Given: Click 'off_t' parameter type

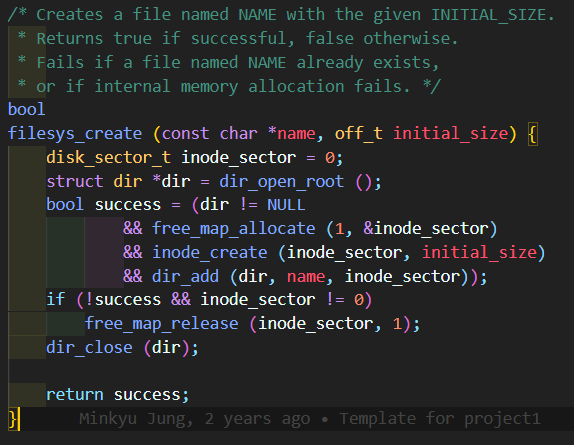Looking at the screenshot, I should click(x=359, y=134).
